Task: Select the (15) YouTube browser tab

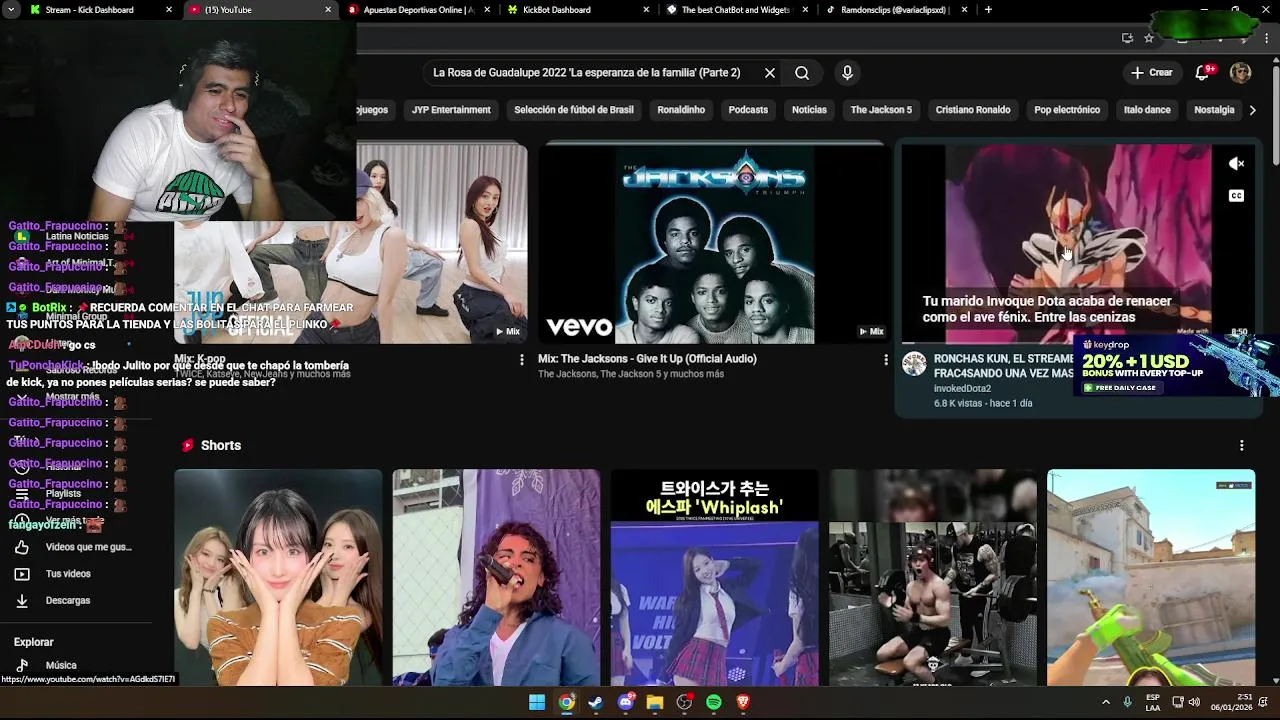Action: 259,10
